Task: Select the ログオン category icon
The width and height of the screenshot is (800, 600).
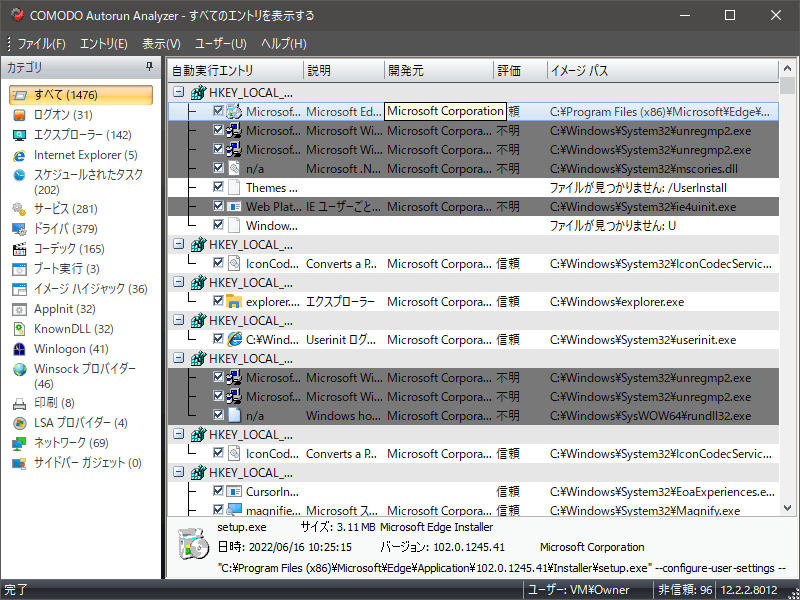Action: [x=19, y=115]
